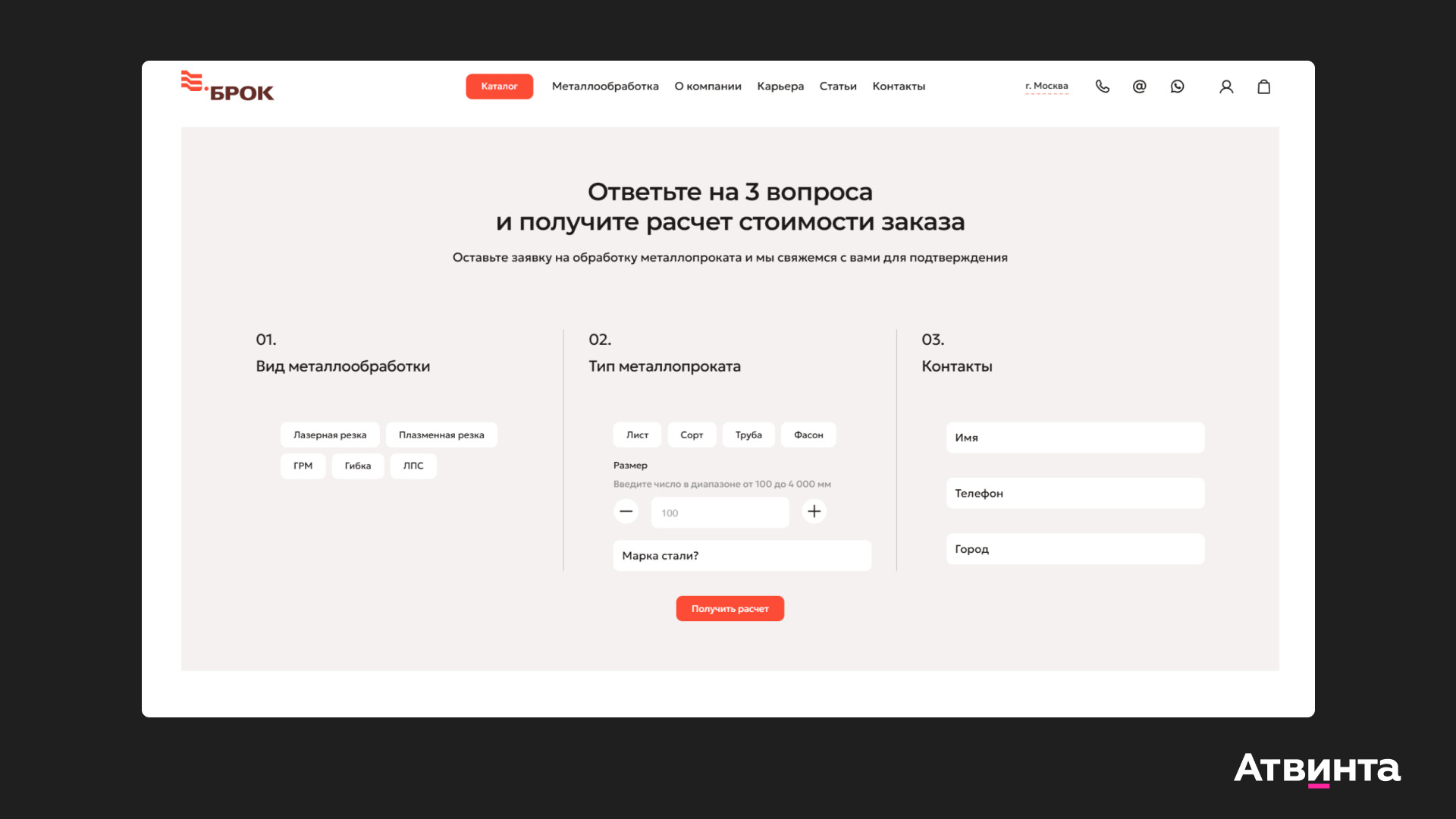Screen dimensions: 1456x819
Task: Select the Гибка processing chip
Action: point(357,466)
